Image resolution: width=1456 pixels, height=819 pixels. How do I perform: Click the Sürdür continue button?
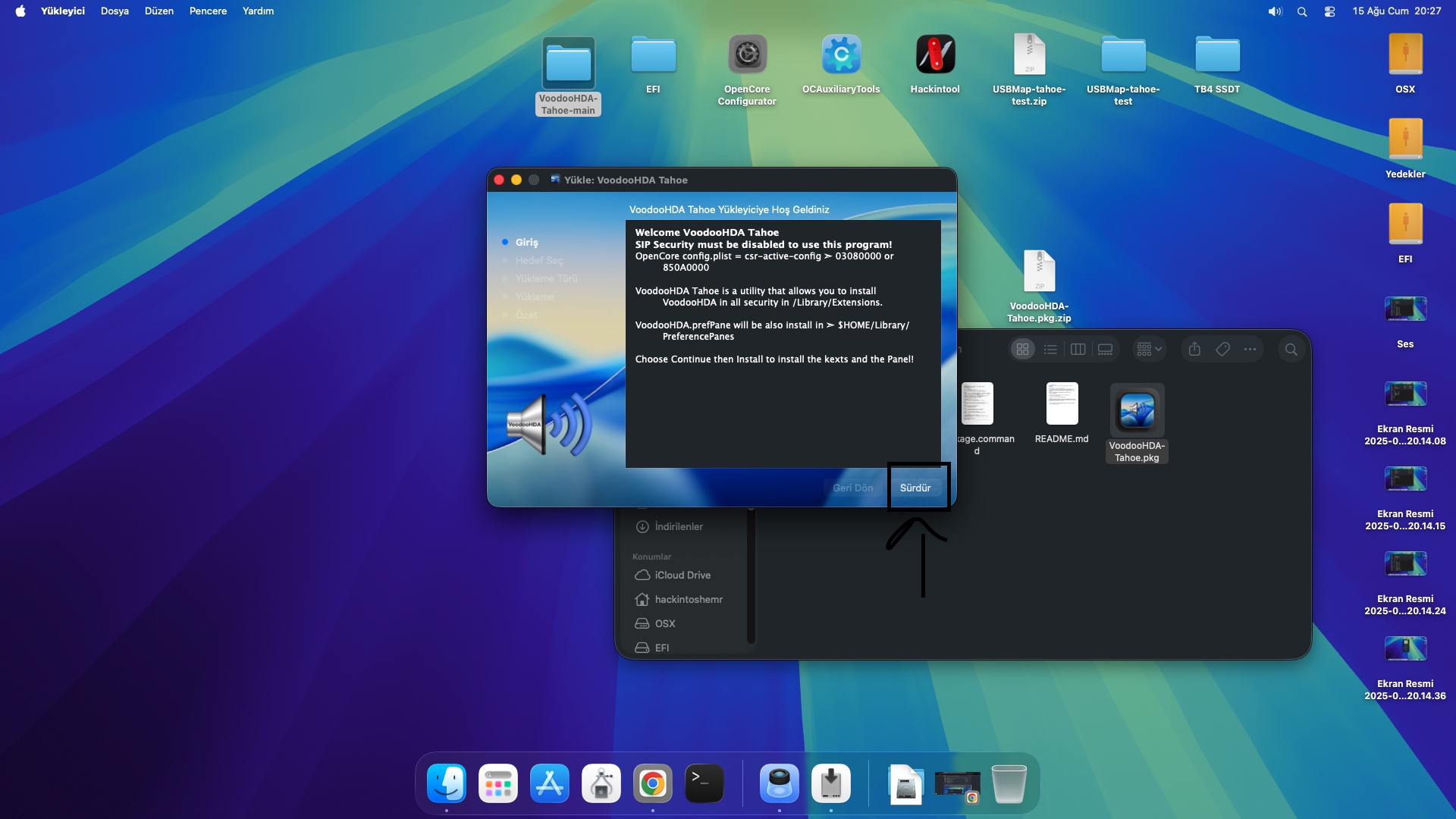point(915,488)
